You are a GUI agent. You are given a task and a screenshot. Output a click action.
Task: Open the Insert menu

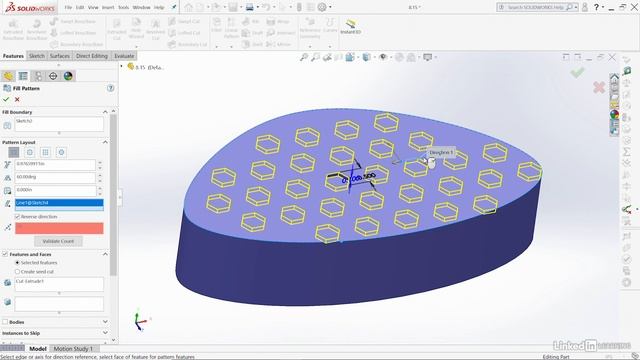click(x=108, y=7)
